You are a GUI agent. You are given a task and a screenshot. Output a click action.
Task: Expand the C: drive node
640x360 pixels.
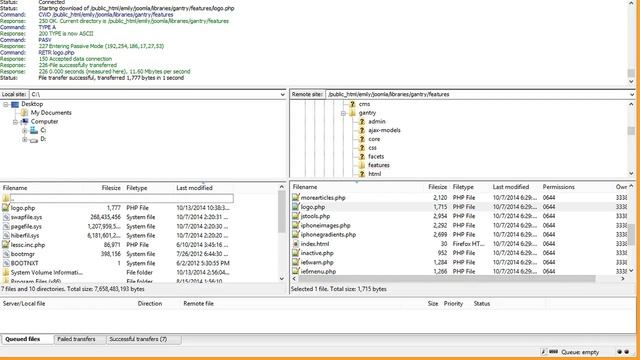24,131
